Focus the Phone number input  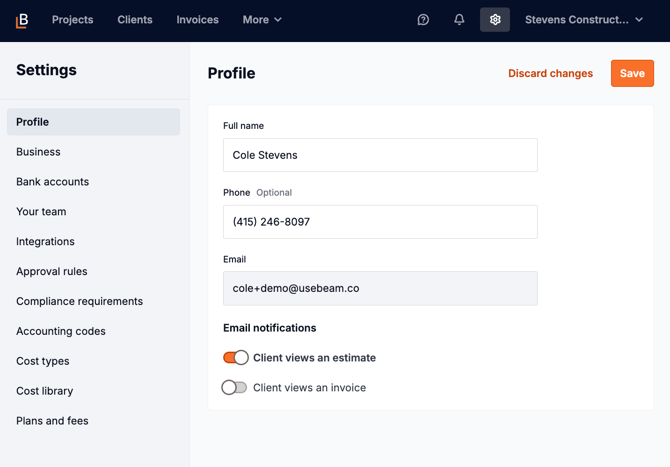380,222
